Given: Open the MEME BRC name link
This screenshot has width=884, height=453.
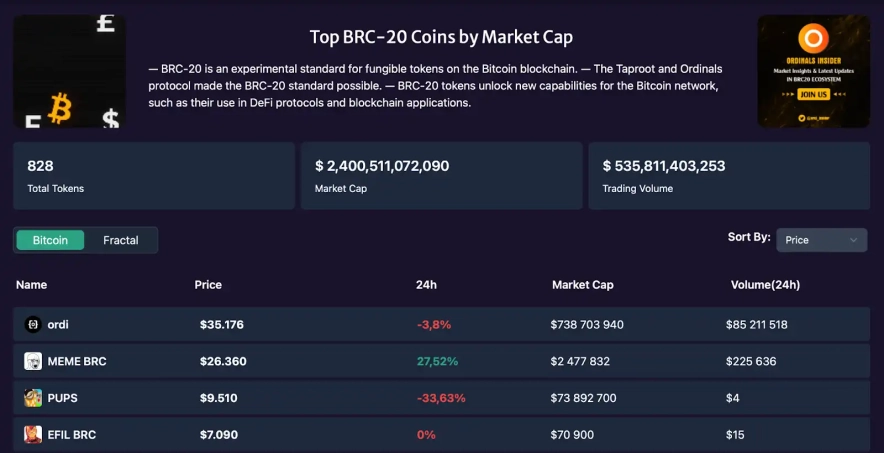Looking at the screenshot, I should click(x=77, y=361).
